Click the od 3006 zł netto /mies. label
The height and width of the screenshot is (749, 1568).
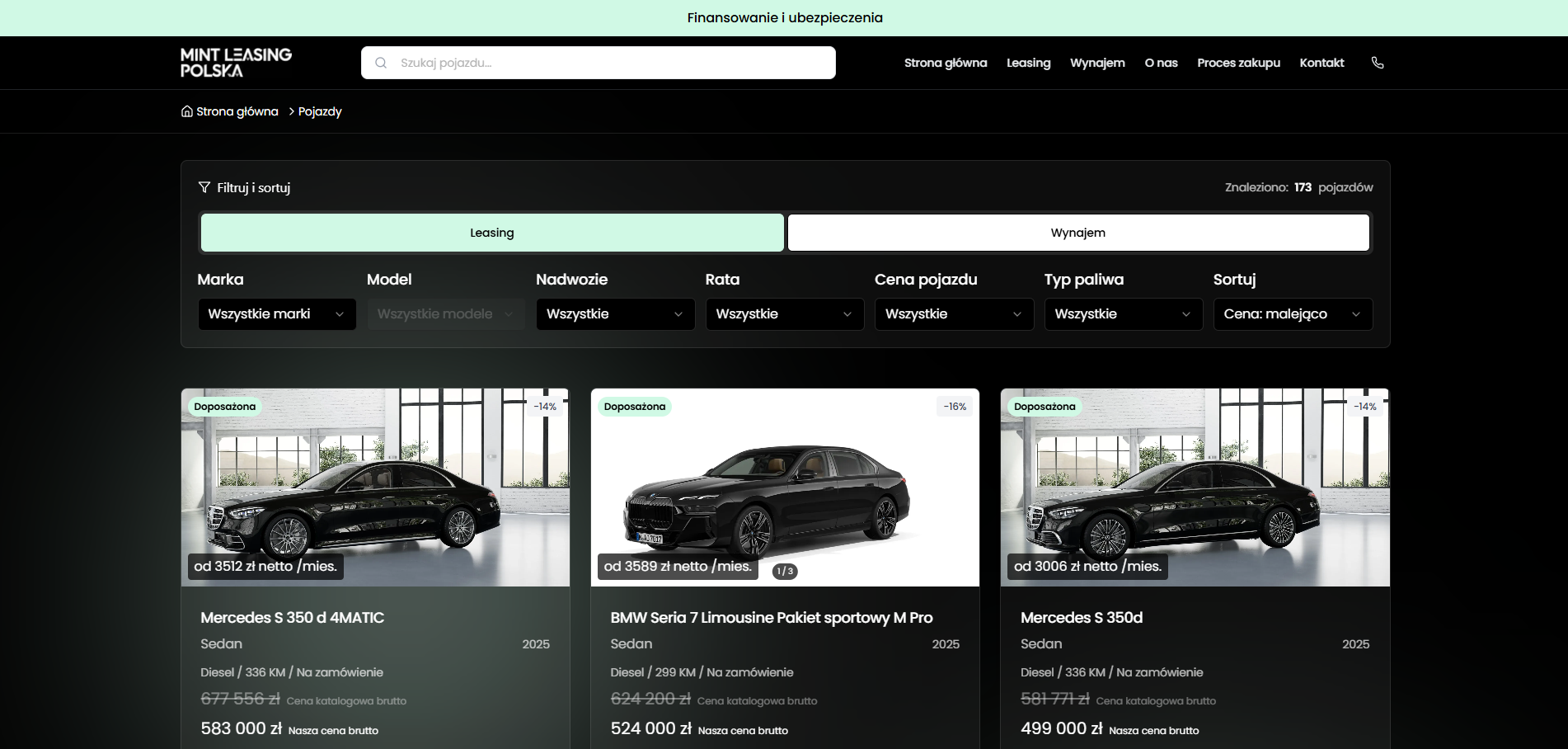[1087, 567]
